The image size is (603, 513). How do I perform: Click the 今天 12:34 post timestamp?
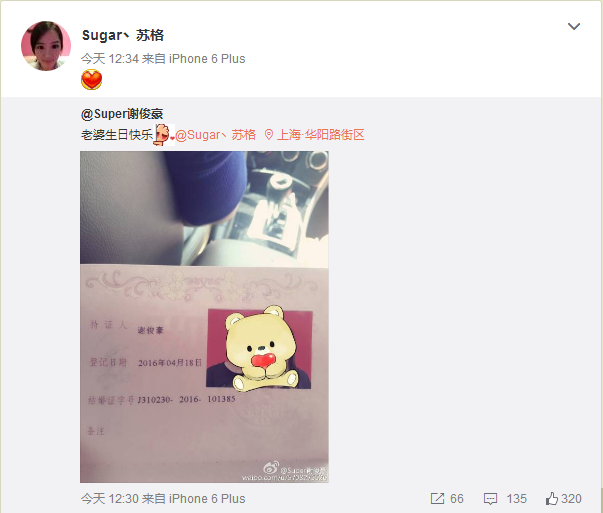[110, 59]
